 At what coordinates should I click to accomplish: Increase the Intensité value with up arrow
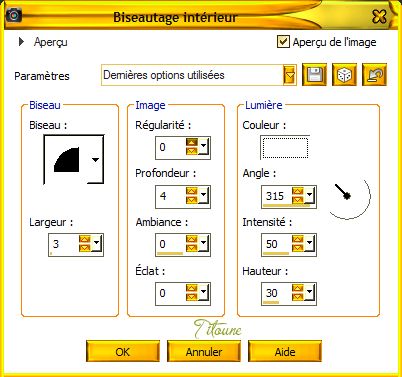(x=298, y=240)
